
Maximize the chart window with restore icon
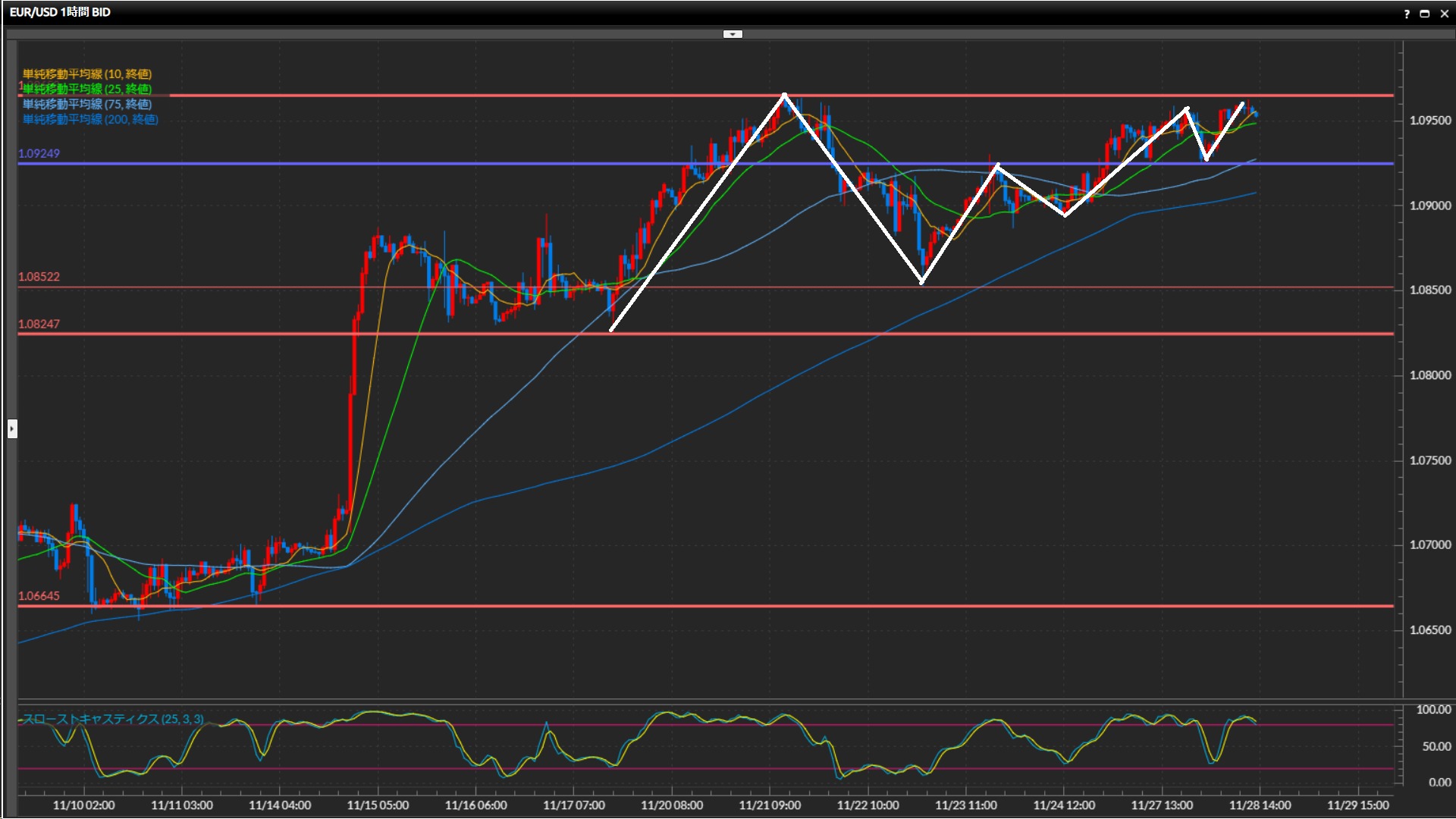(x=1425, y=14)
